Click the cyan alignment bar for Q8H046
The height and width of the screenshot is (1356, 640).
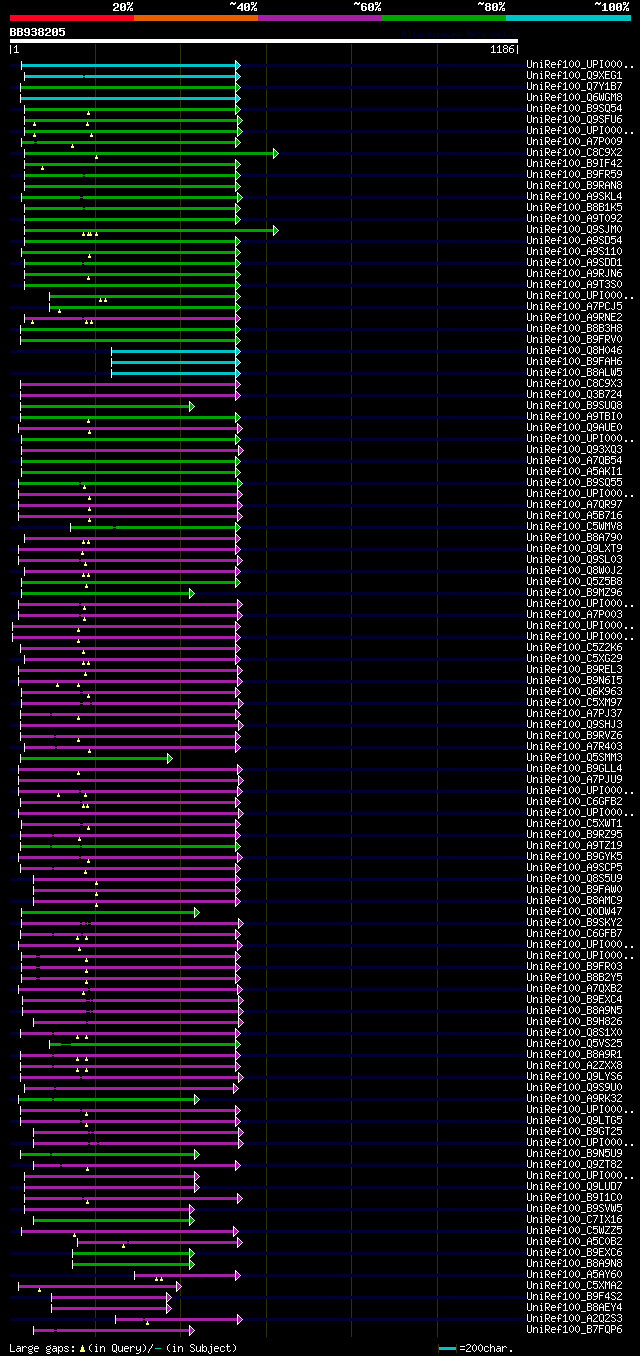pyautogui.click(x=175, y=351)
